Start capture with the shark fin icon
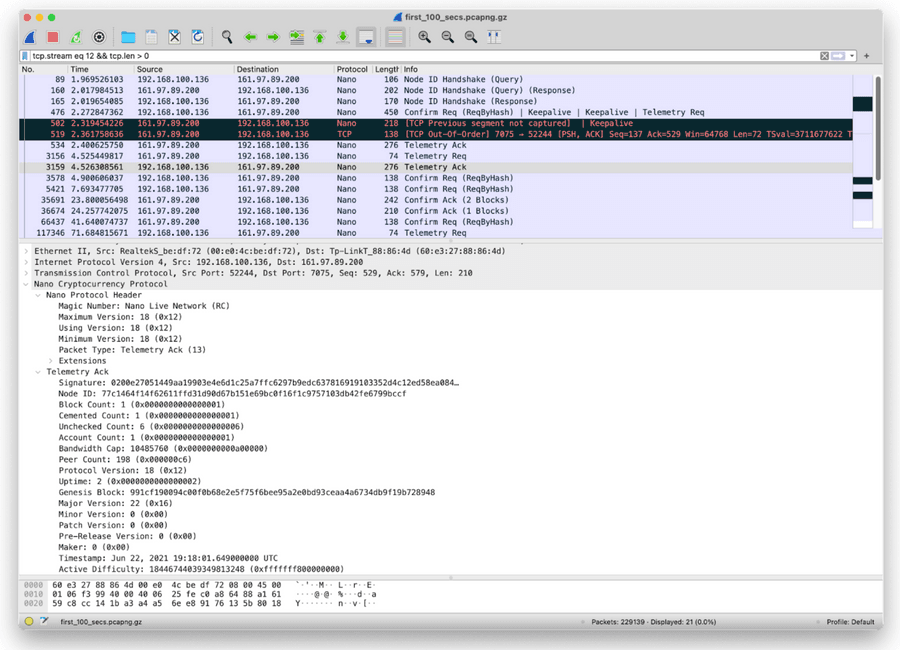 pos(30,37)
